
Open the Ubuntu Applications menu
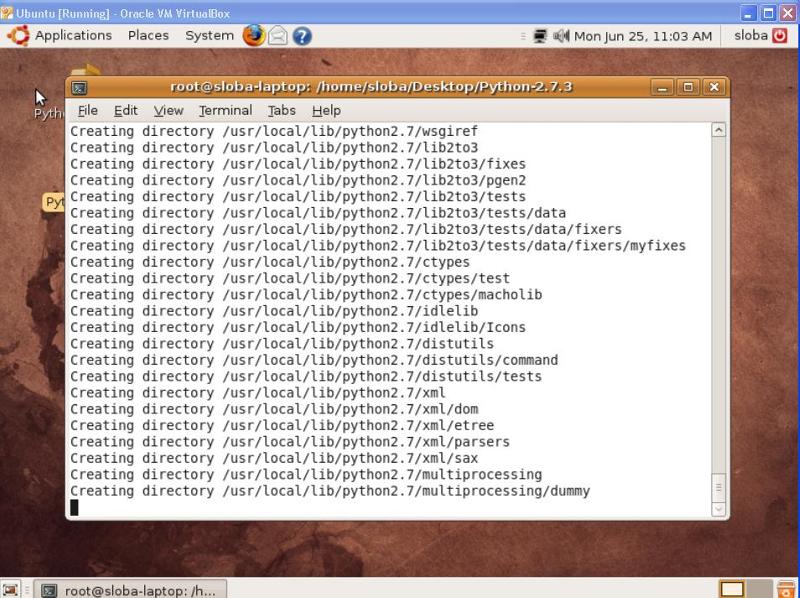click(73, 36)
